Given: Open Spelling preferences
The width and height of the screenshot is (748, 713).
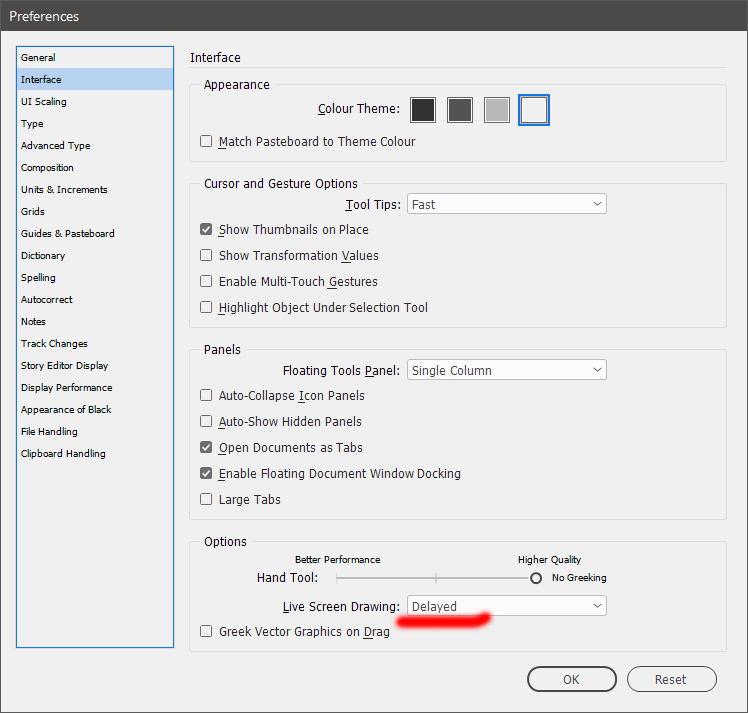Looking at the screenshot, I should point(95,277).
